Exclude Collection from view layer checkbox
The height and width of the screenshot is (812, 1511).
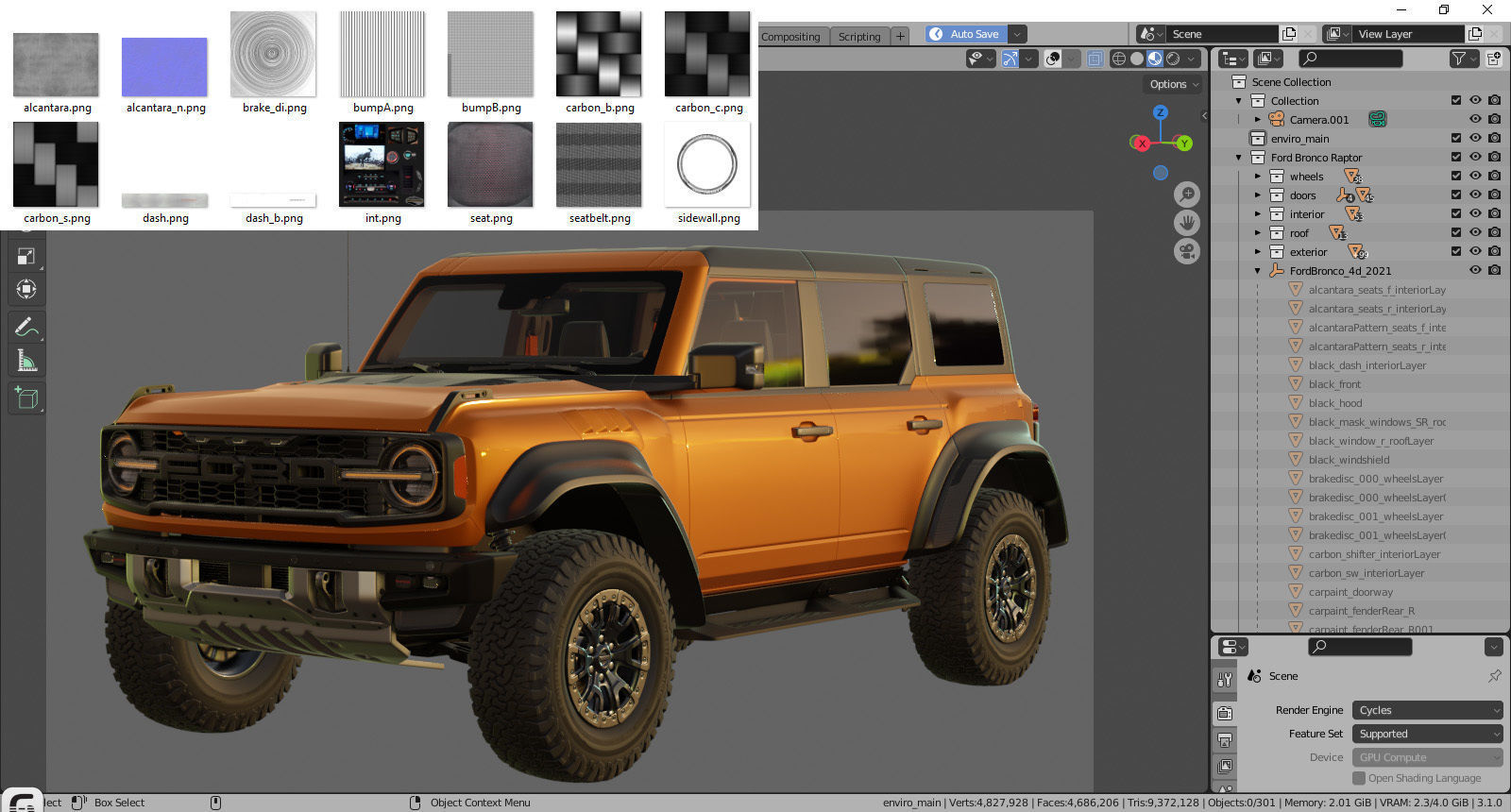click(x=1456, y=100)
